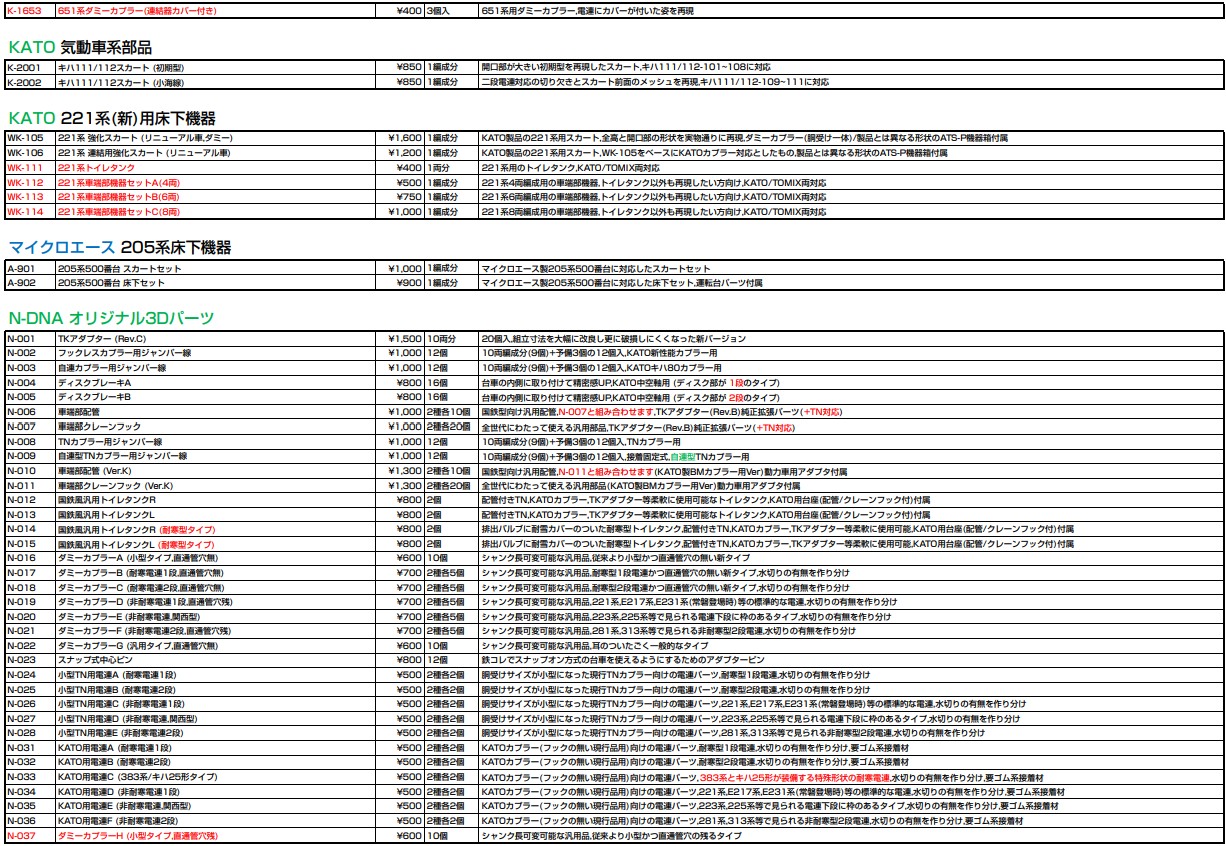The width and height of the screenshot is (1226, 846).
Task: Click 'KATO用電連D' product name
Action: pyautogui.click(x=87, y=792)
